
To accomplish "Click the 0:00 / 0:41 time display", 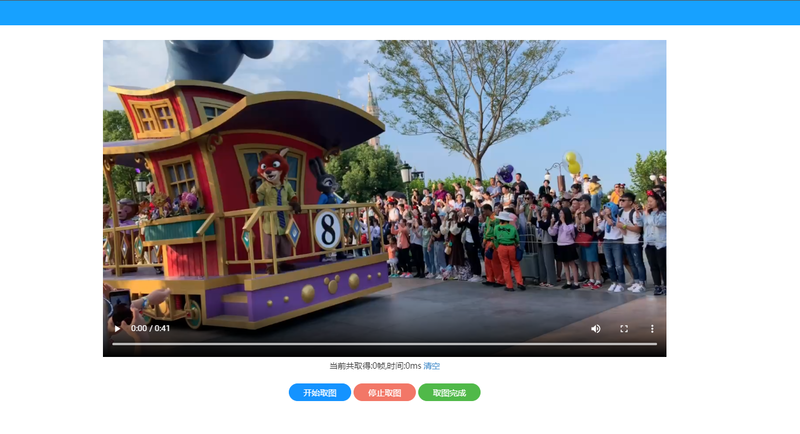I will 151,328.
